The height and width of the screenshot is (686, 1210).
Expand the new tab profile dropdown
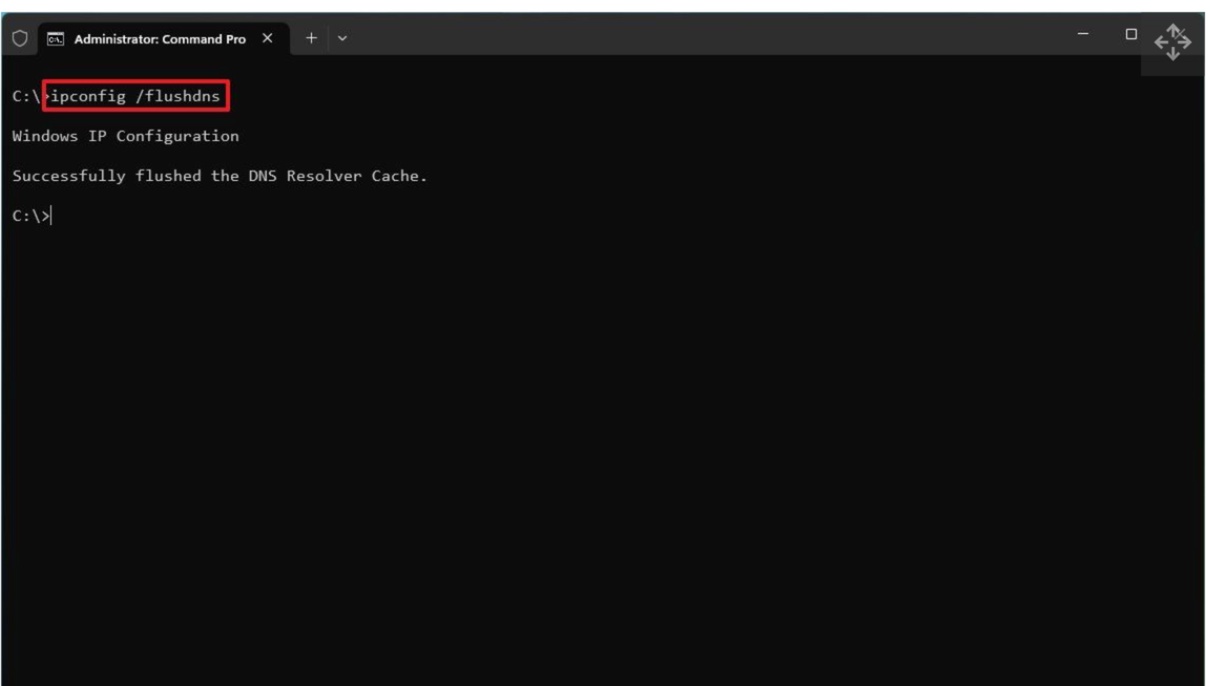click(343, 38)
